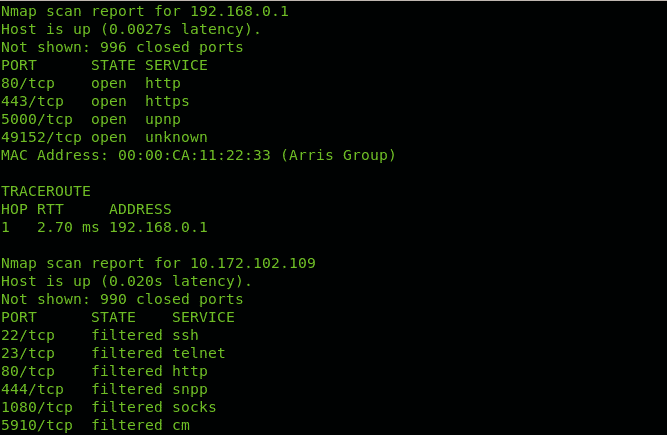The height and width of the screenshot is (435, 667).
Task: Click the 22/tcp filtered ssh line
Action: click(100, 335)
